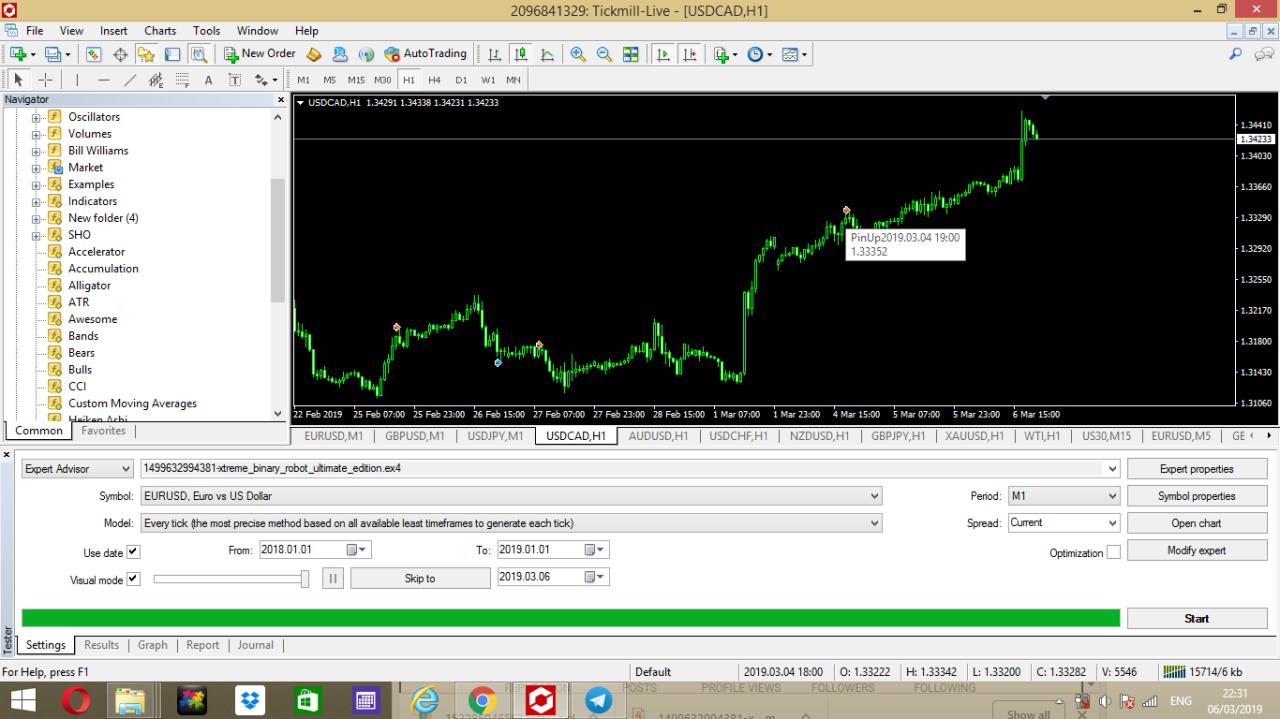Switch chart to line chart icon

[547, 54]
